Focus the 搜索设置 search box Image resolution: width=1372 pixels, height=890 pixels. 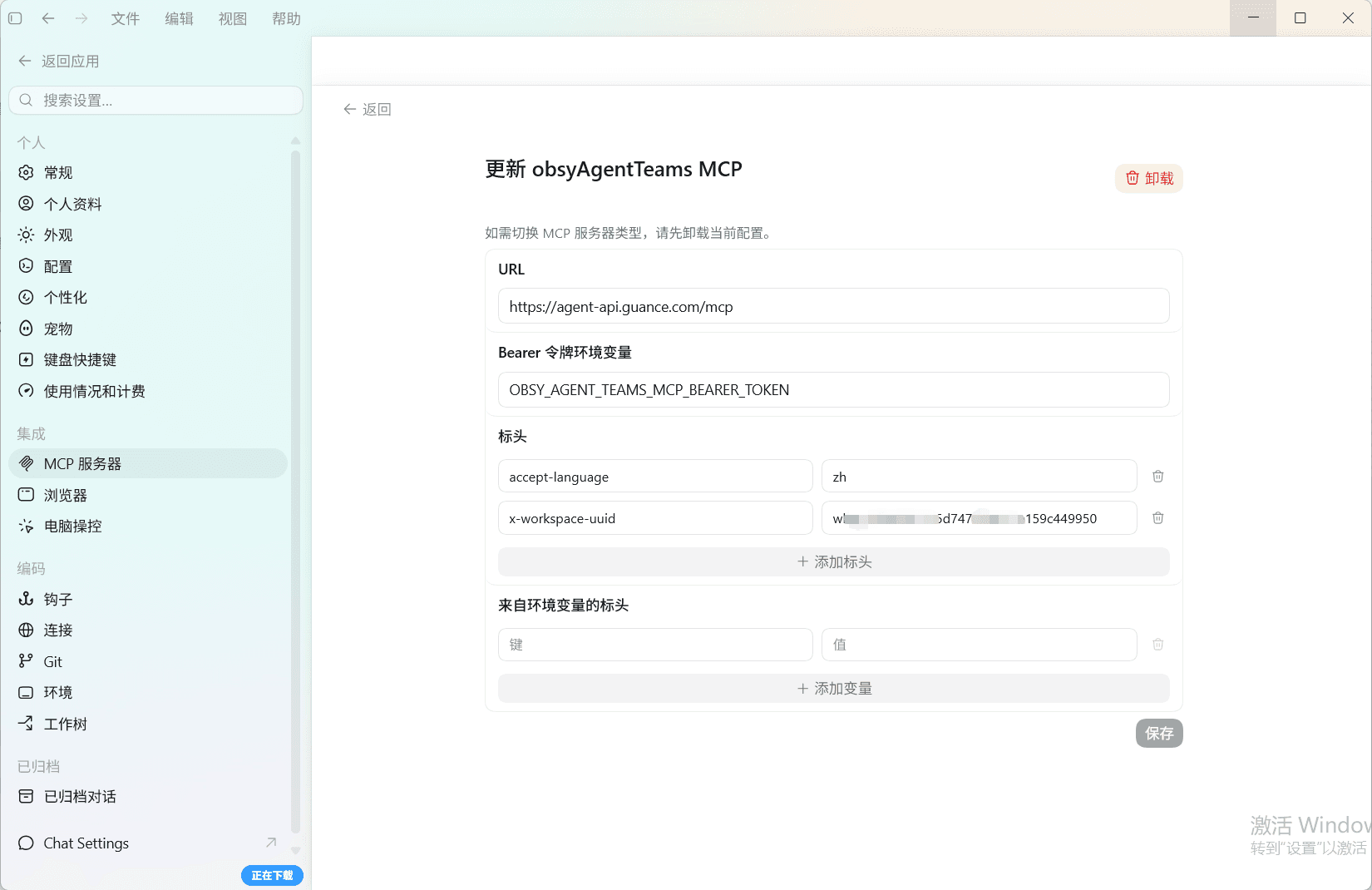point(155,100)
